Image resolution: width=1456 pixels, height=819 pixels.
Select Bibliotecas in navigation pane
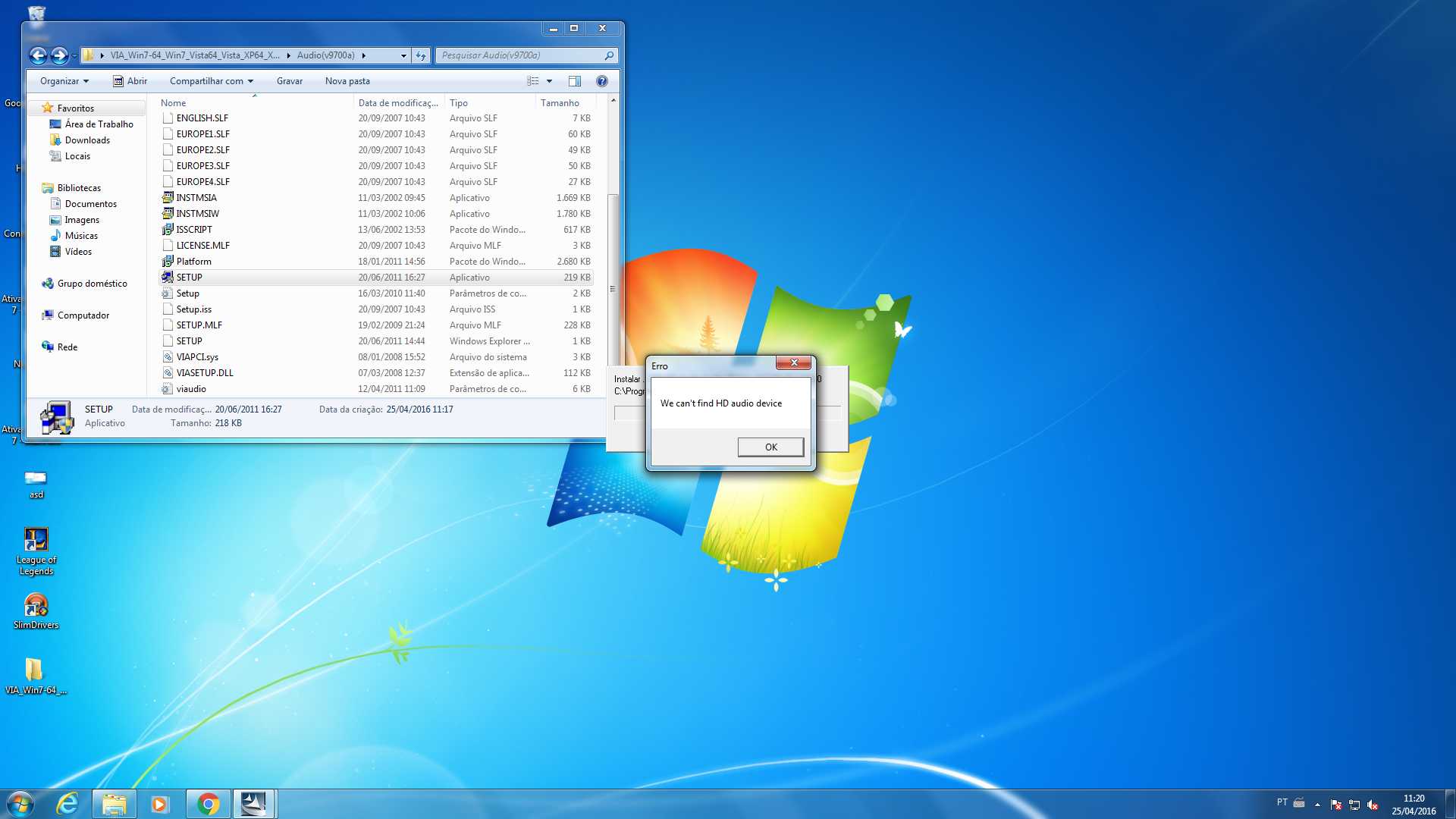click(79, 188)
